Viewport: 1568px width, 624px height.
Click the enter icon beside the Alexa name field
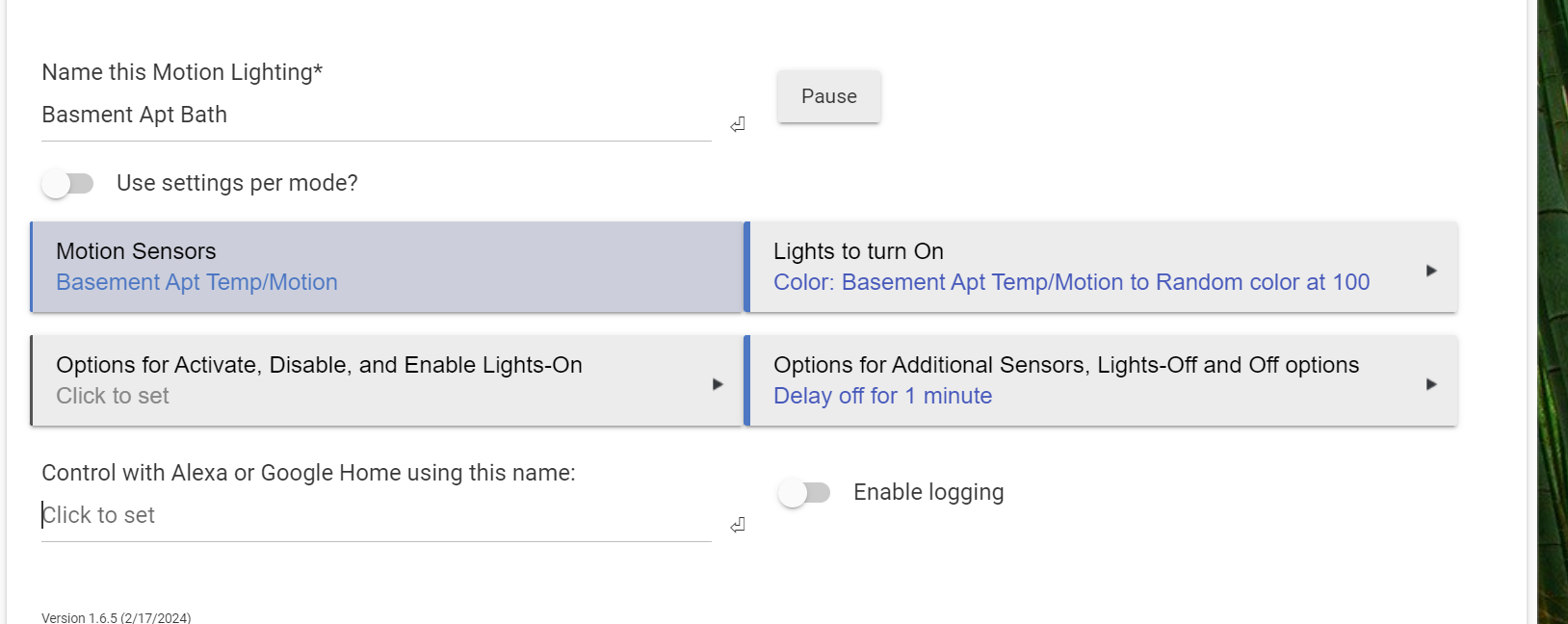pos(738,525)
